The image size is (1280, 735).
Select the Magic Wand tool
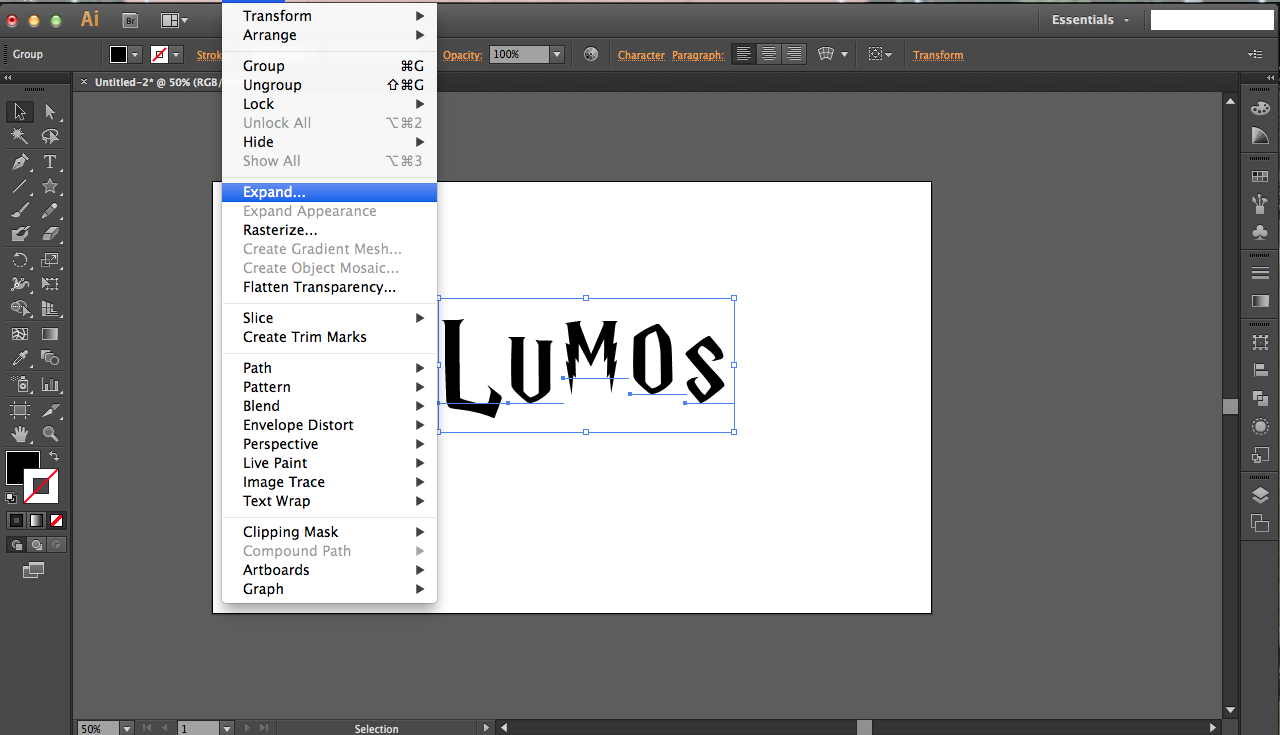pyautogui.click(x=20, y=137)
